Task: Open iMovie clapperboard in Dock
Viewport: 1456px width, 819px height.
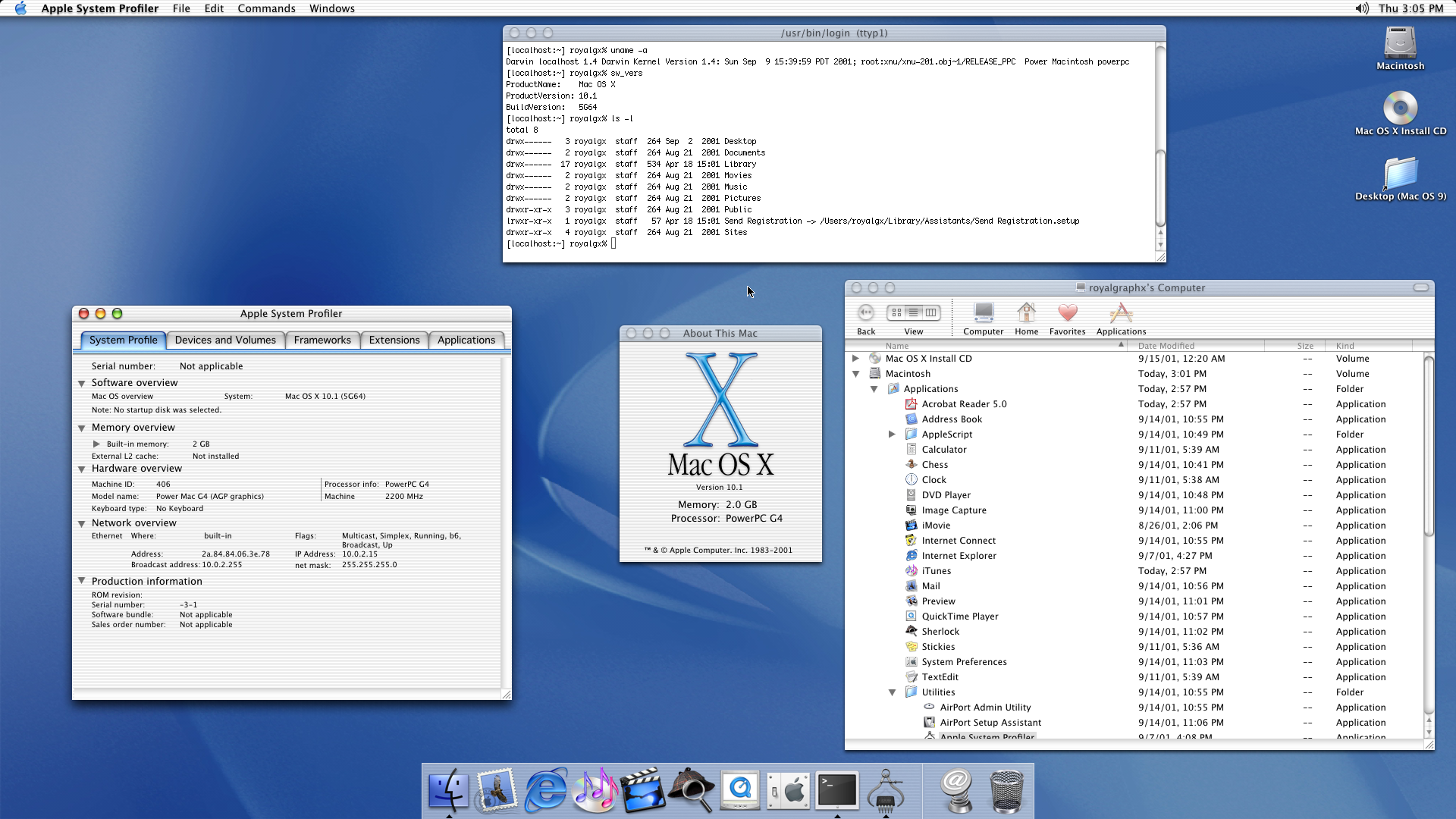Action: 642,791
